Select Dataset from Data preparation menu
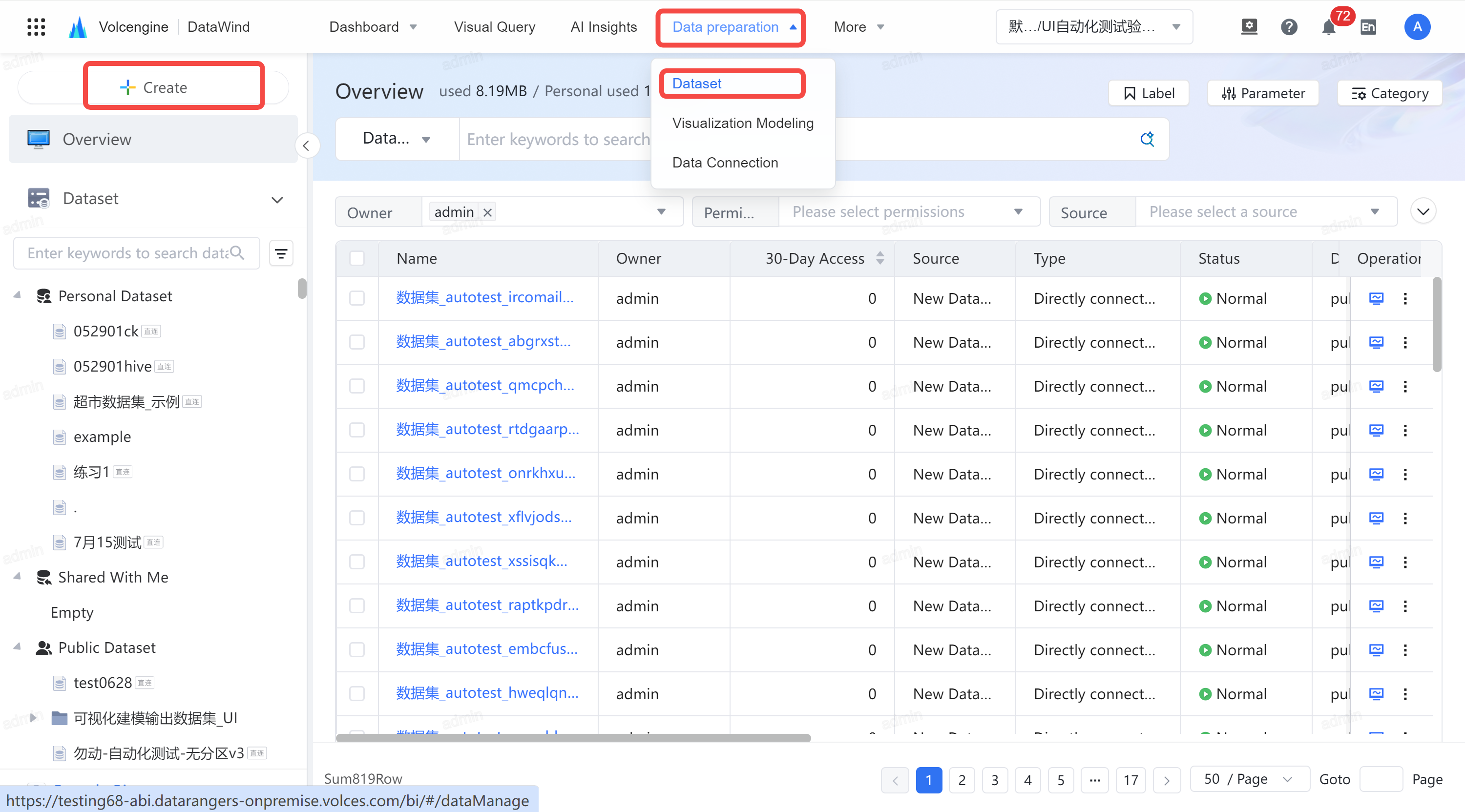 tap(696, 83)
